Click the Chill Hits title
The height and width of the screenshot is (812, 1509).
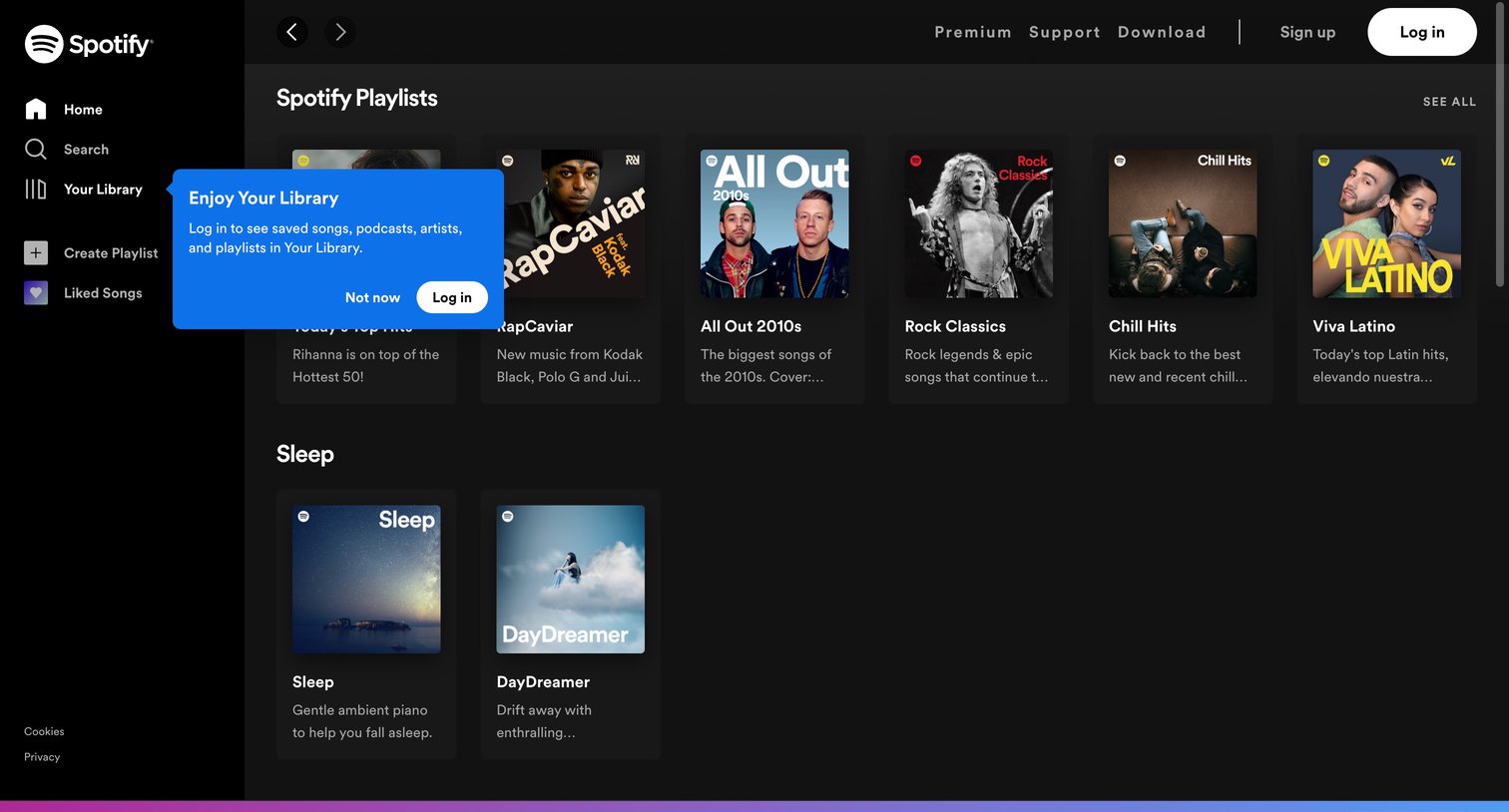[x=1143, y=326]
